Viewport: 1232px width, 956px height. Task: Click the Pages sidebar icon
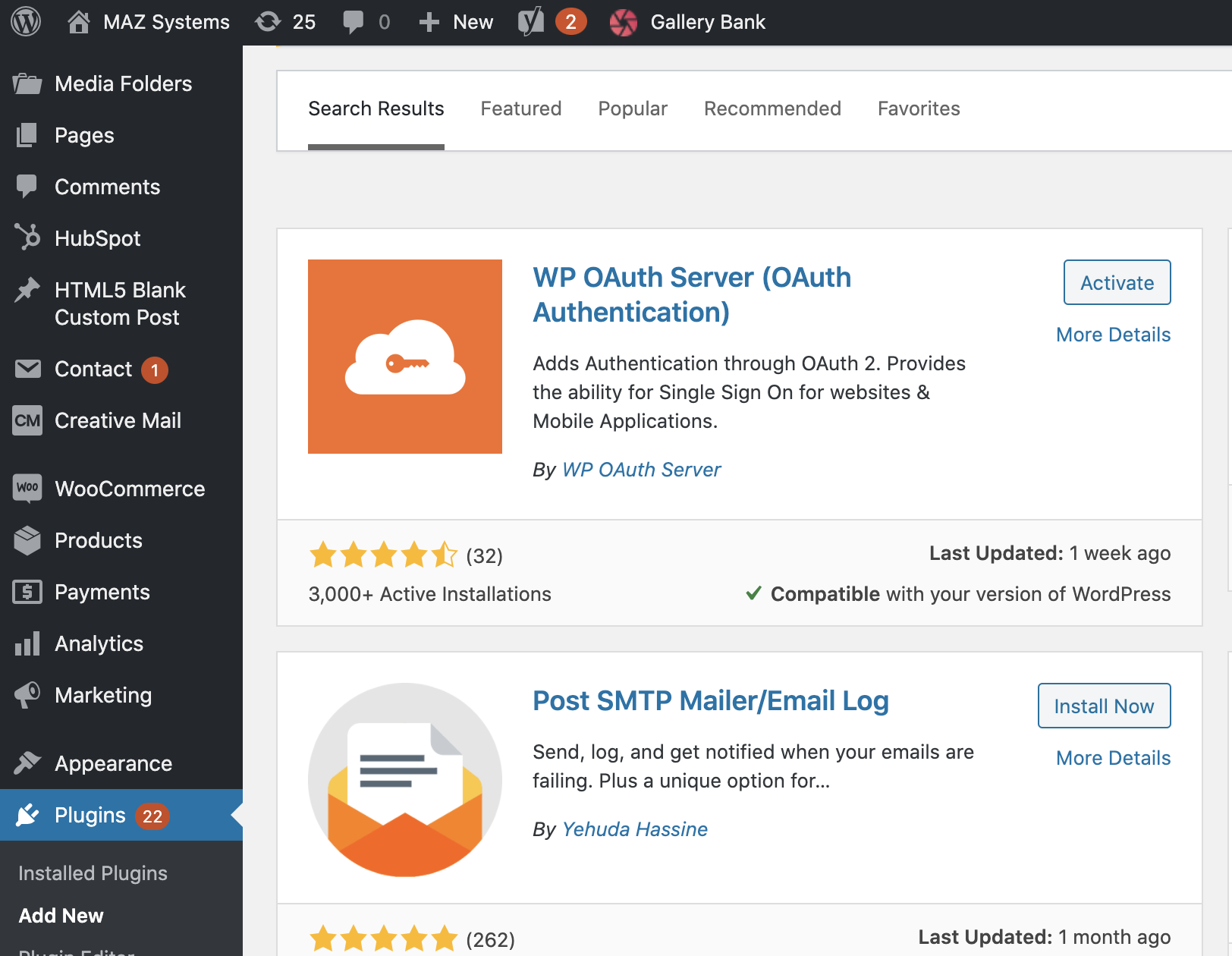(27, 135)
